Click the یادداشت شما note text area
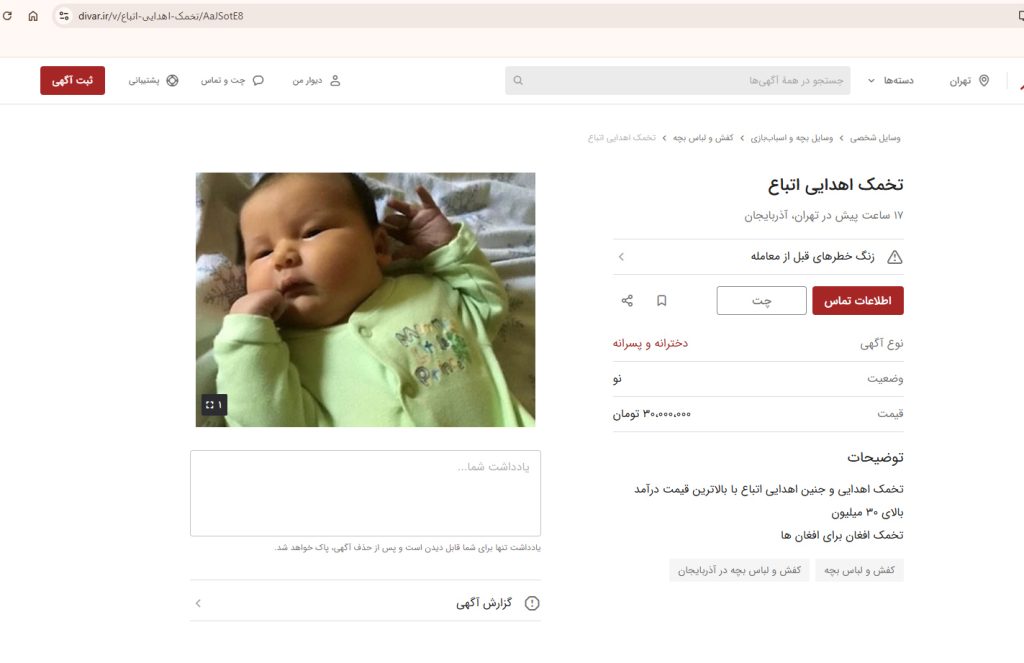 [x=366, y=493]
